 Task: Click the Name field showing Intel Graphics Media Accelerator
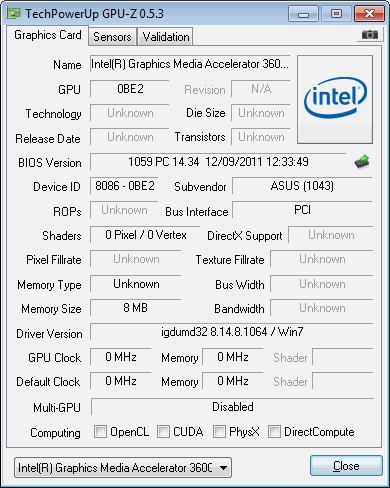190,64
